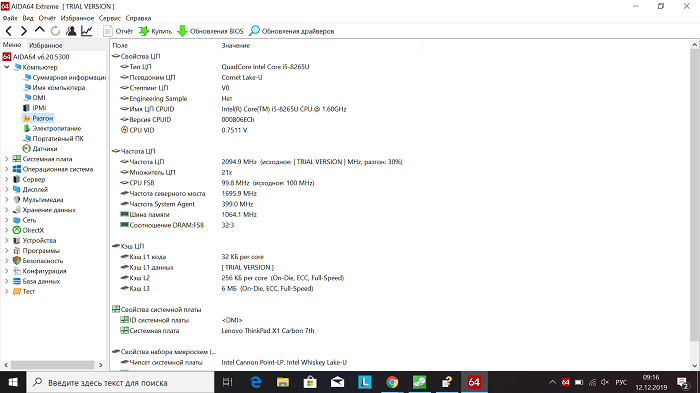Viewport: 700px width, 393px height.
Task: Click the Windows Start button
Action: (x=13, y=382)
